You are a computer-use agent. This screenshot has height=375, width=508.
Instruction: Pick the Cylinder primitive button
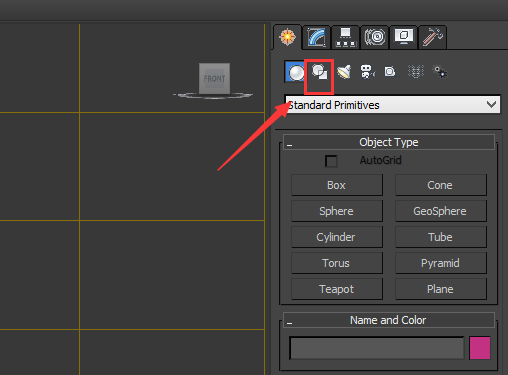(337, 237)
